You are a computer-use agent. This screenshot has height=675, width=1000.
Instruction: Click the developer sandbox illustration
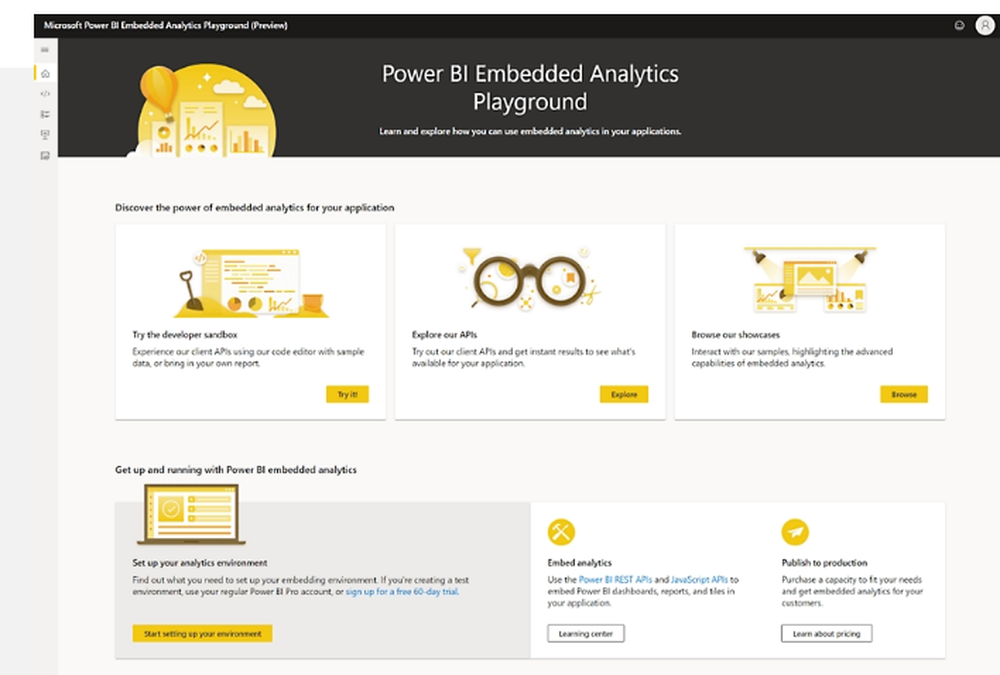[251, 283]
